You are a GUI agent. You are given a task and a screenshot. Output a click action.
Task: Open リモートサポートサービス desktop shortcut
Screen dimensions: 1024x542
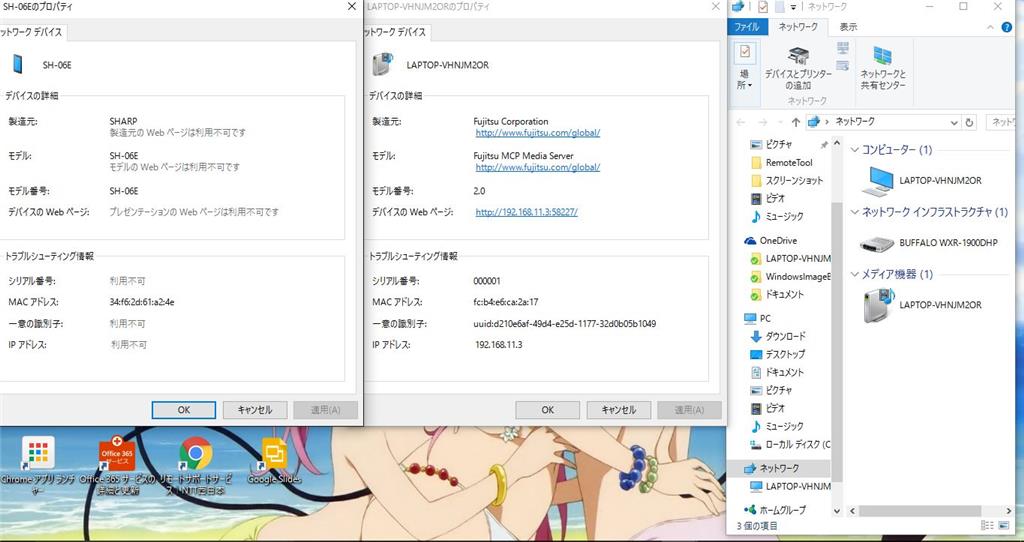coord(197,465)
